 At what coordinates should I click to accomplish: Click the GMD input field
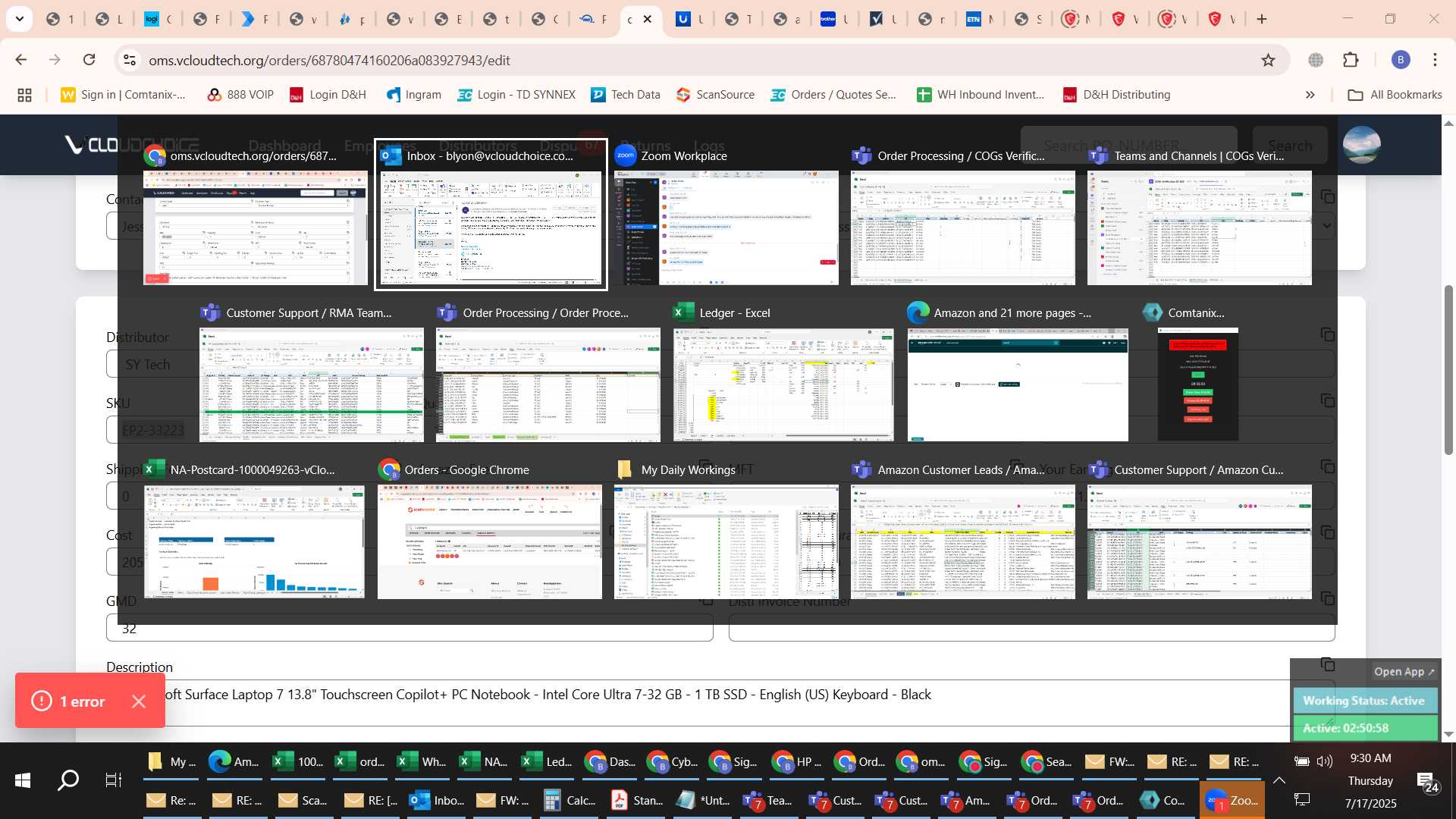click(x=409, y=628)
